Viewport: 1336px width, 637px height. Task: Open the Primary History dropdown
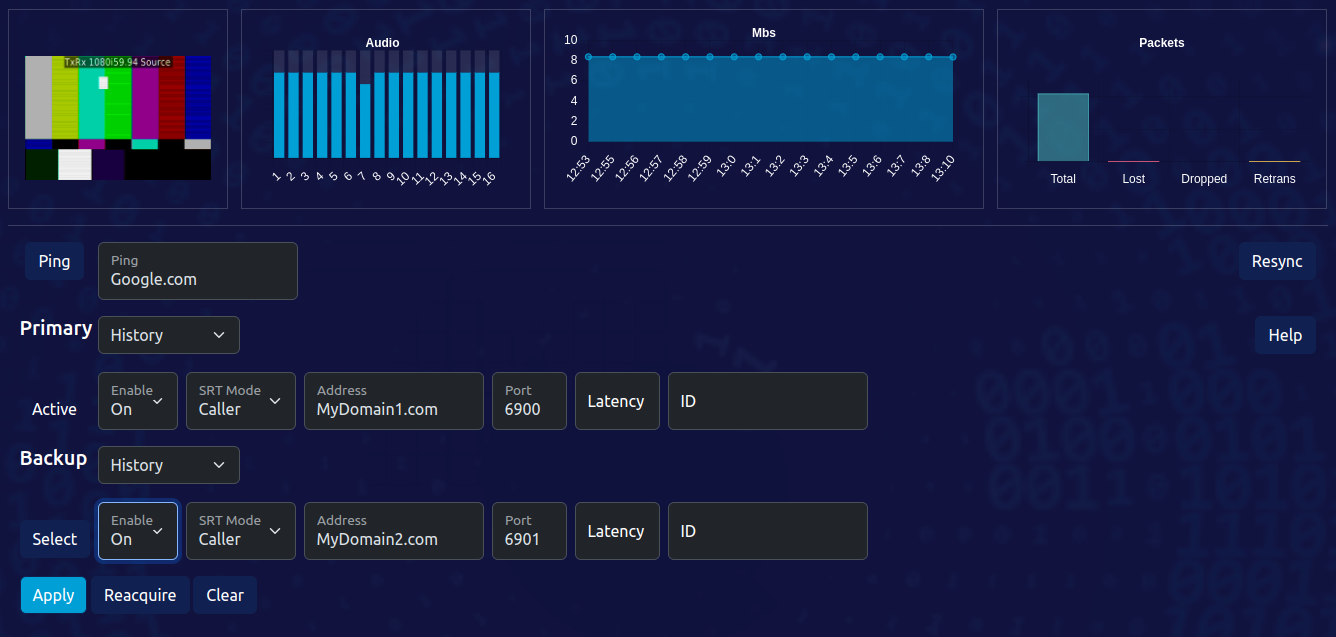tap(168, 335)
